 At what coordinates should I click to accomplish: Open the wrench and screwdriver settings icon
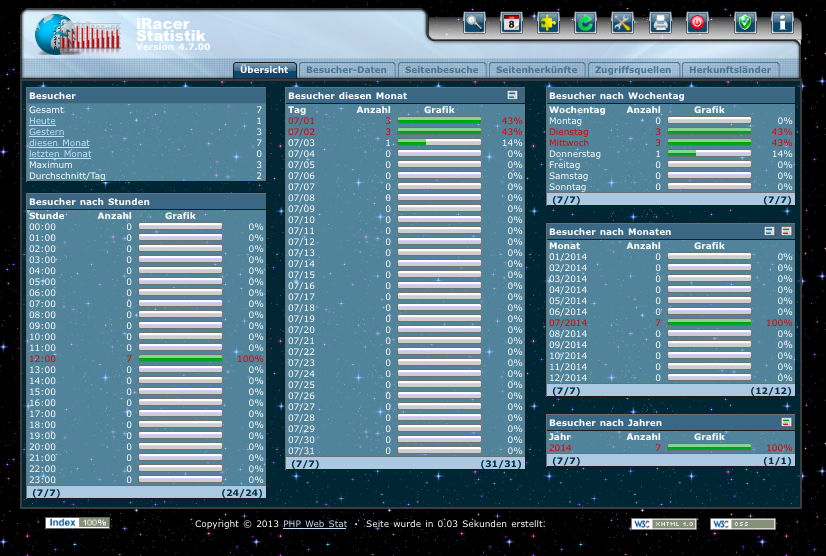pos(622,22)
